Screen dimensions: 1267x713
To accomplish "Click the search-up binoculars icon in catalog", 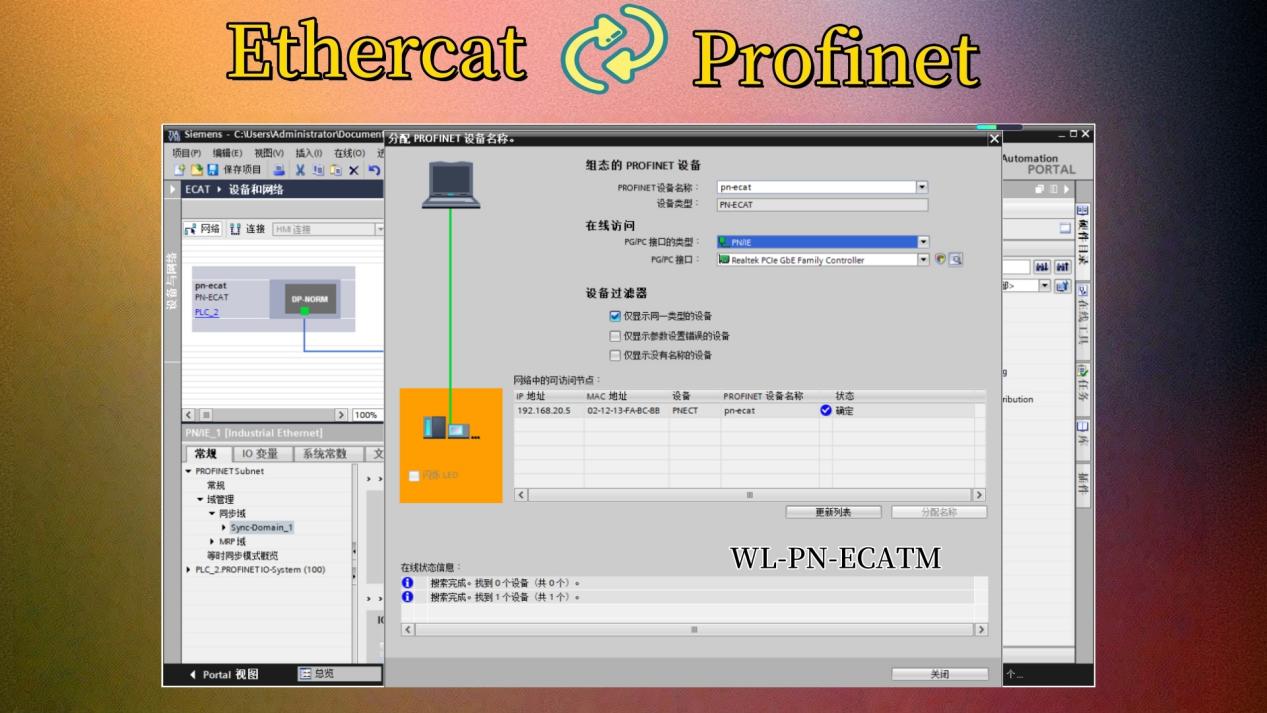I will coord(1062,267).
